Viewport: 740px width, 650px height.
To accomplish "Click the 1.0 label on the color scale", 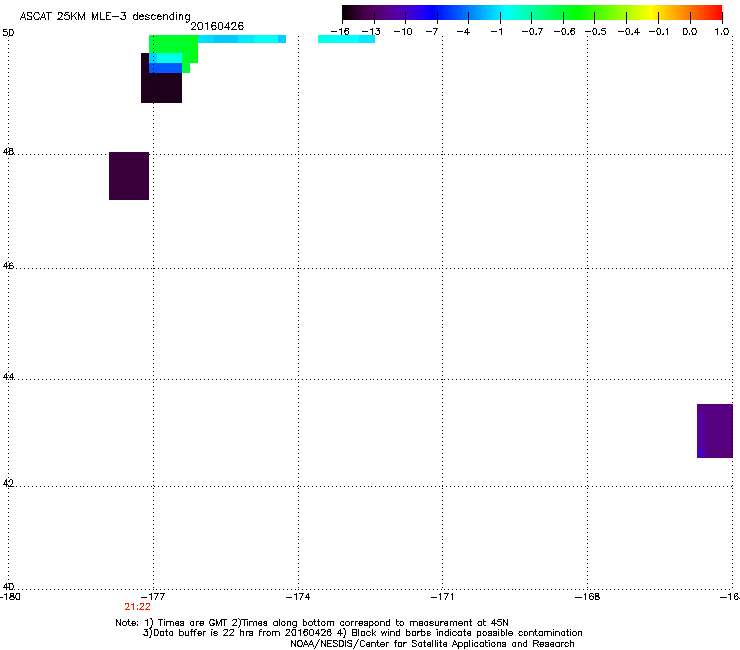I will 722,32.
